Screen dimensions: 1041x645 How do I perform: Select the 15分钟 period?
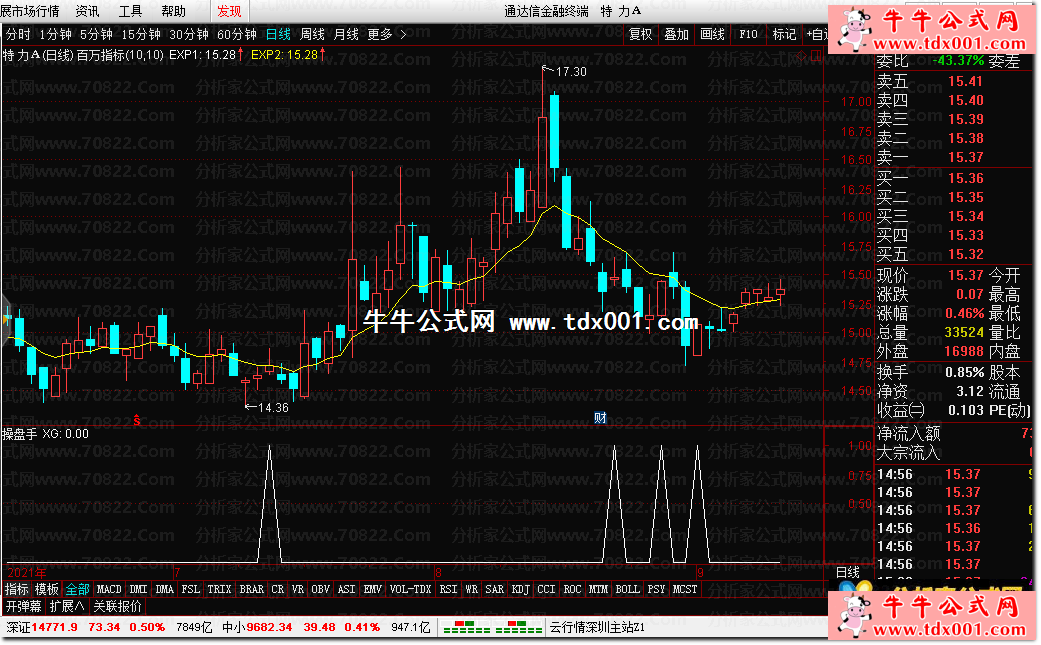click(141, 34)
